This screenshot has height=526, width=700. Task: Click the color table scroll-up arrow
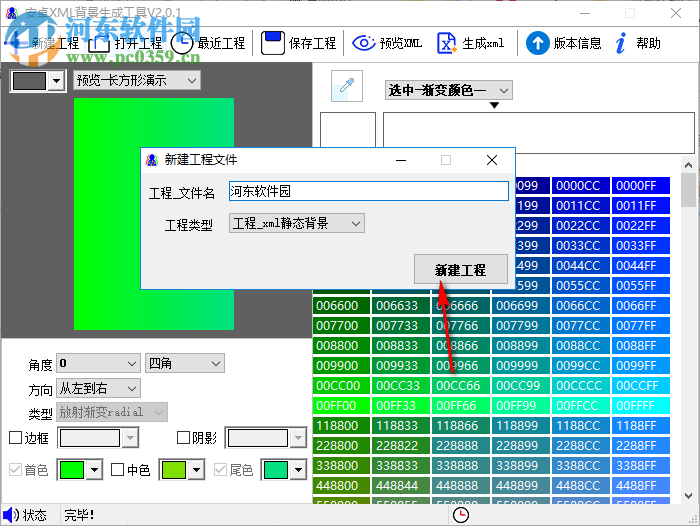(688, 165)
